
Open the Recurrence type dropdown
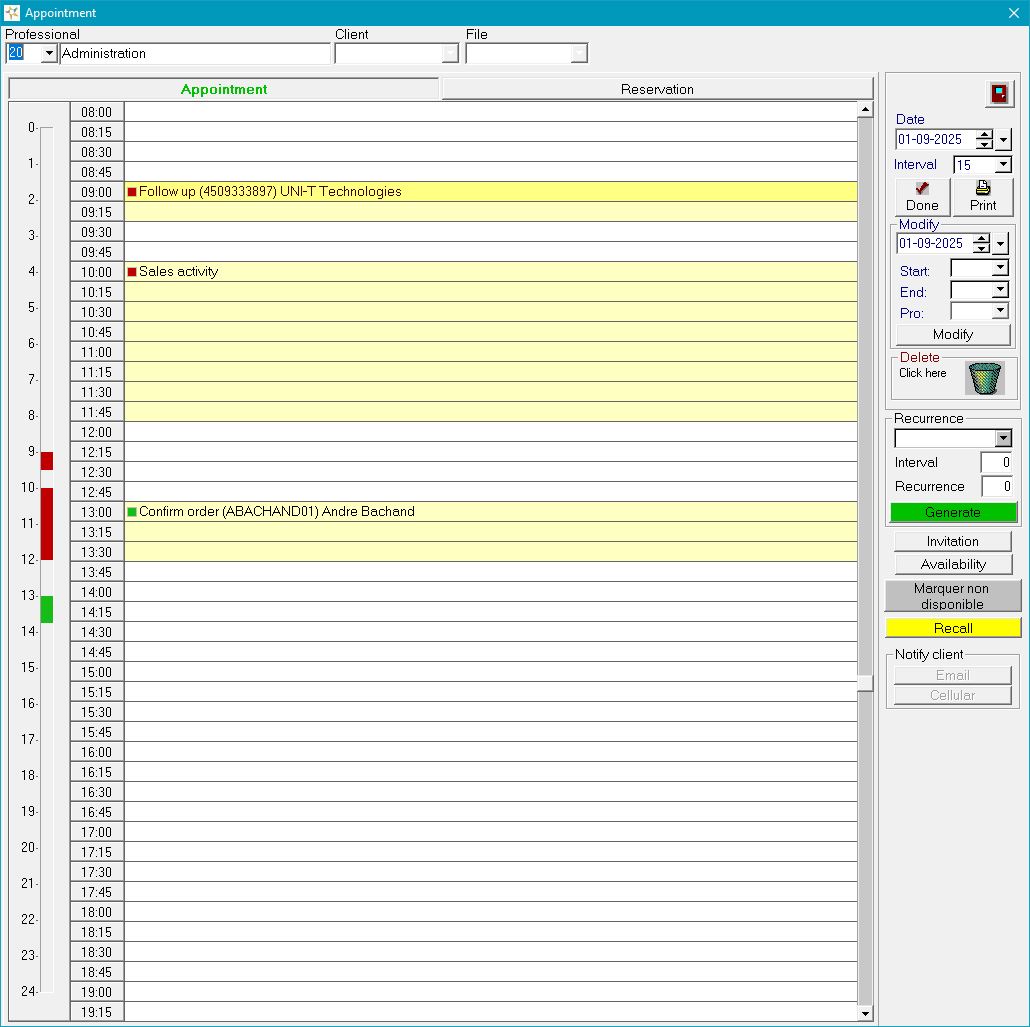pos(1002,439)
